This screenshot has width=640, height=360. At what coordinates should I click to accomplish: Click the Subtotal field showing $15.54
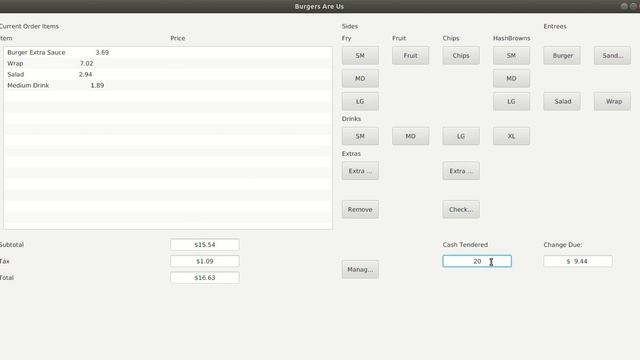point(204,244)
